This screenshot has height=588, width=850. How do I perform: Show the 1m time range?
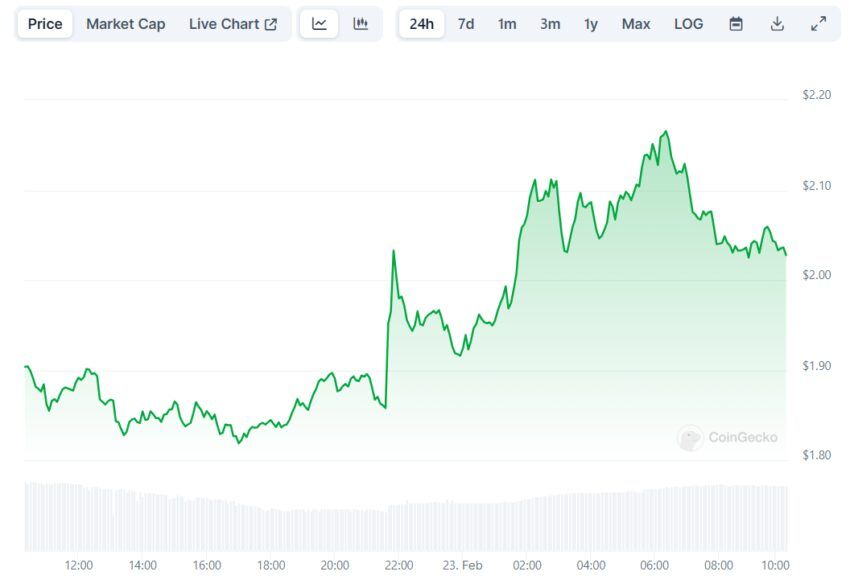(507, 24)
